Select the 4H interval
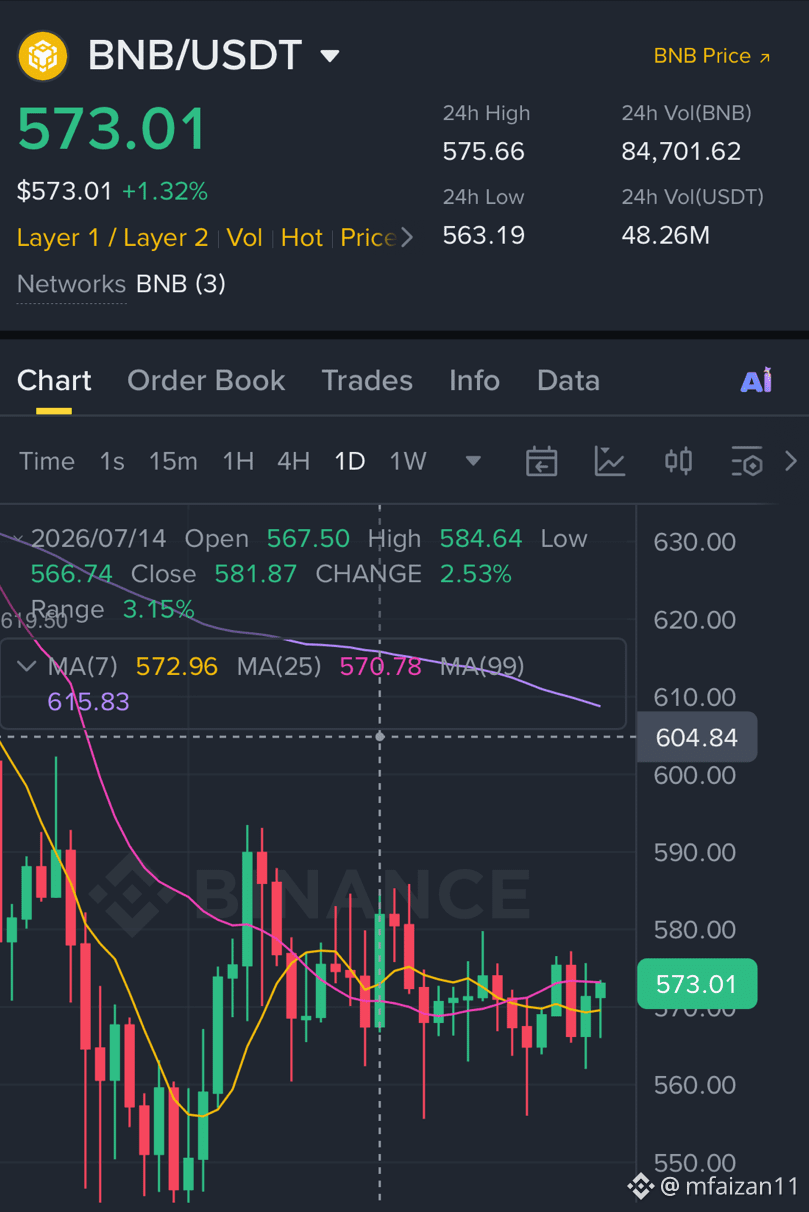Viewport: 809px width, 1212px height. pos(293,461)
